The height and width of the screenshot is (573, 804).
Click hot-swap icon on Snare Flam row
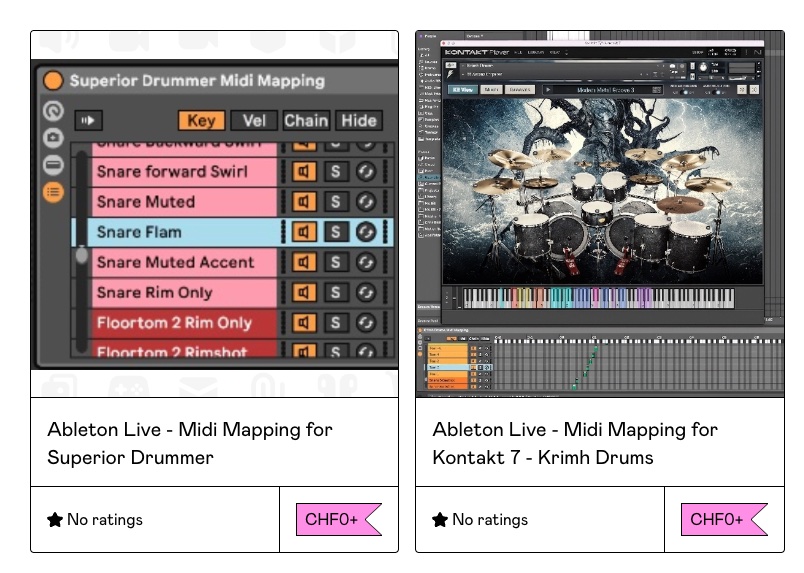coord(366,232)
